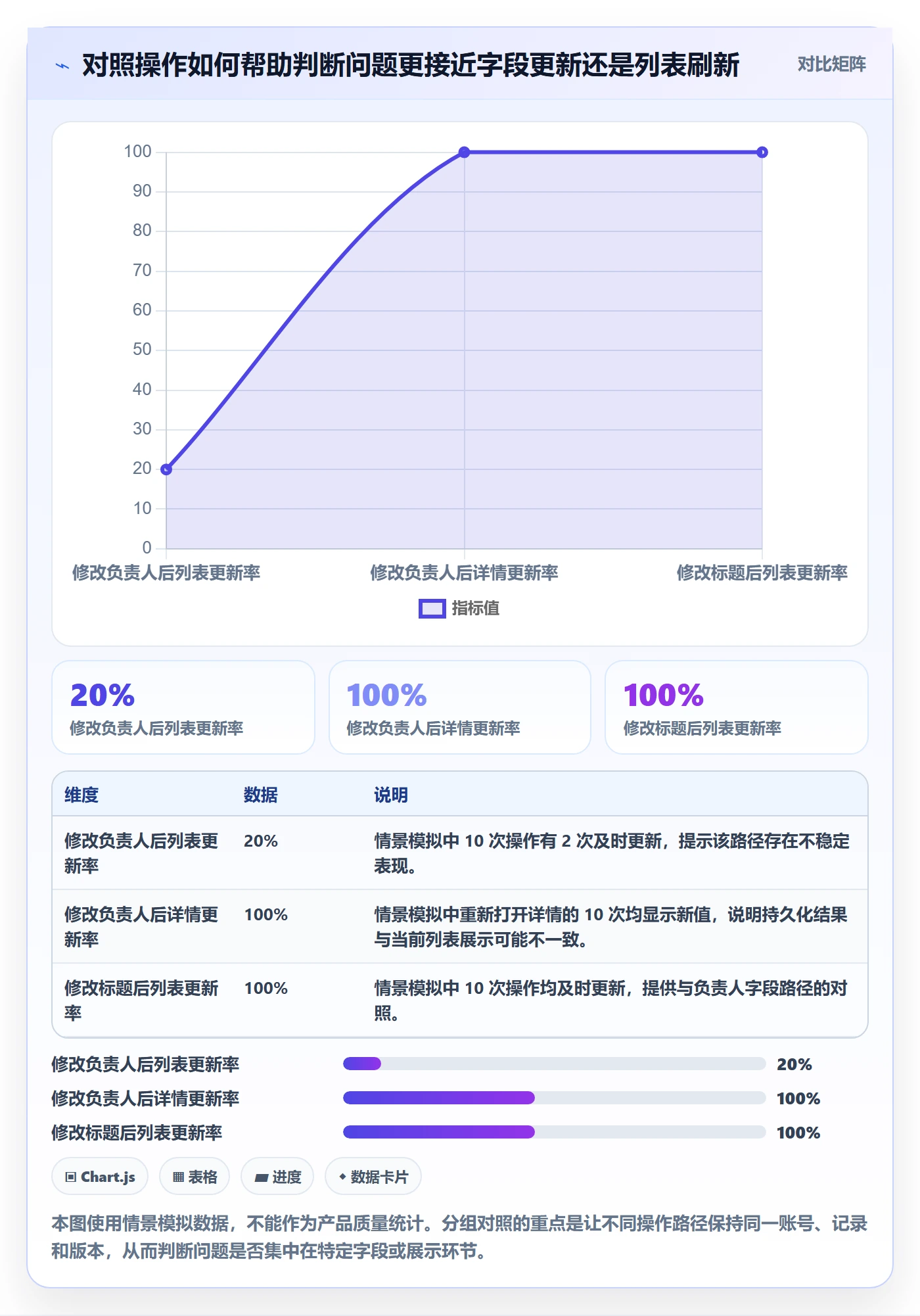Click the description ending 负责人字段路径的对照
The height and width of the screenshot is (1316, 920).
click(611, 1000)
